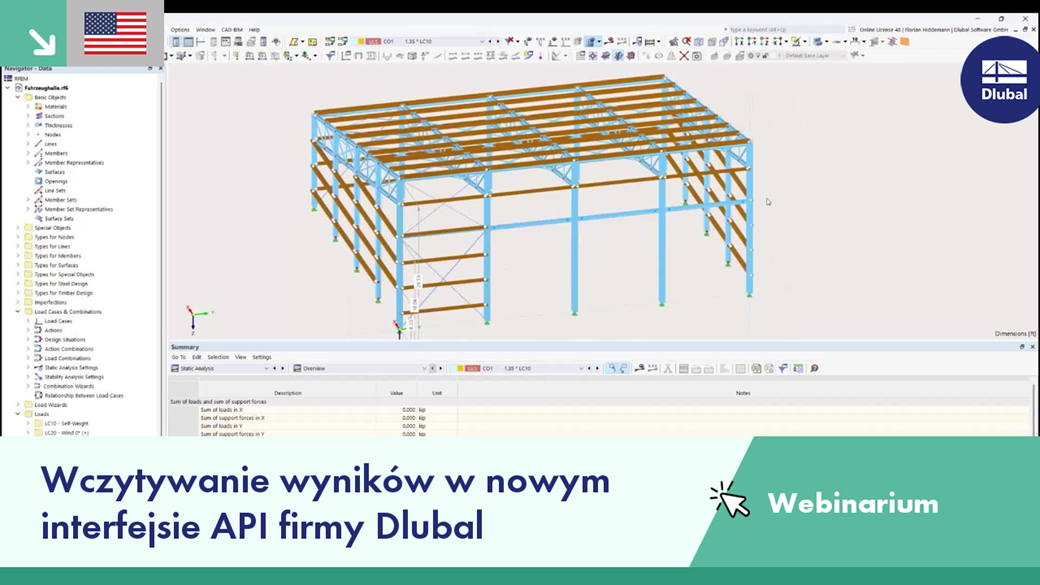Click the star-with-red-X icon right of CO1 selector
The image size is (1040, 585).
click(x=510, y=41)
